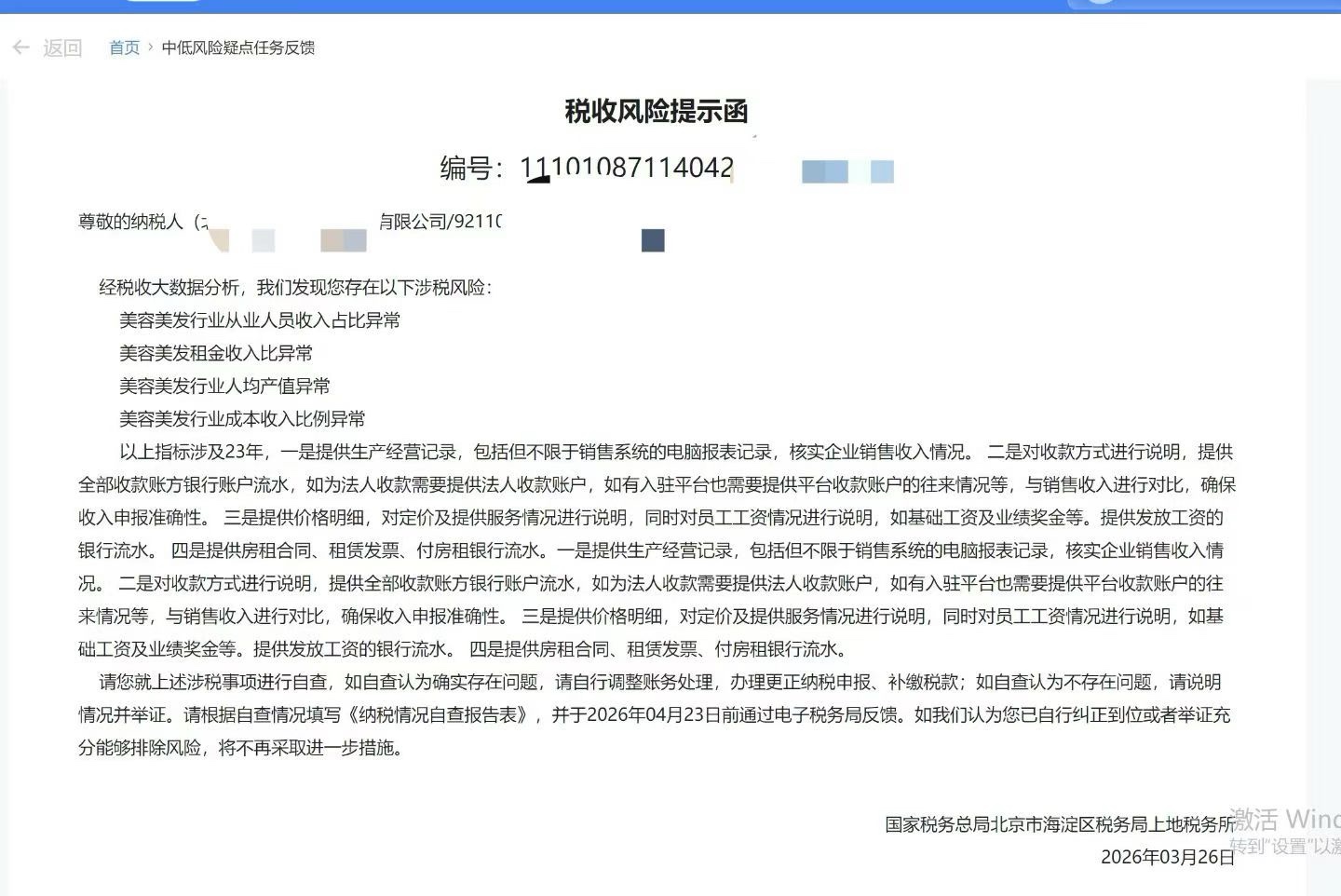Click the 尊敬的纳税人 salutation text
This screenshot has width=1341, height=896.
tap(130, 222)
